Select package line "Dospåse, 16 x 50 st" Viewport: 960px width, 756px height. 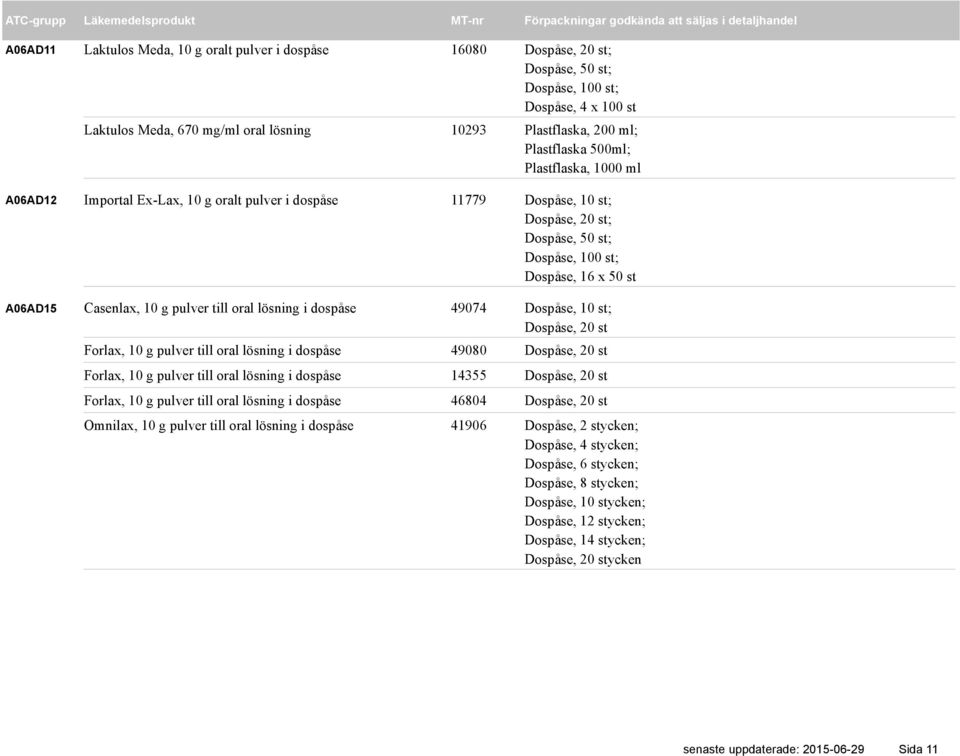(x=580, y=277)
